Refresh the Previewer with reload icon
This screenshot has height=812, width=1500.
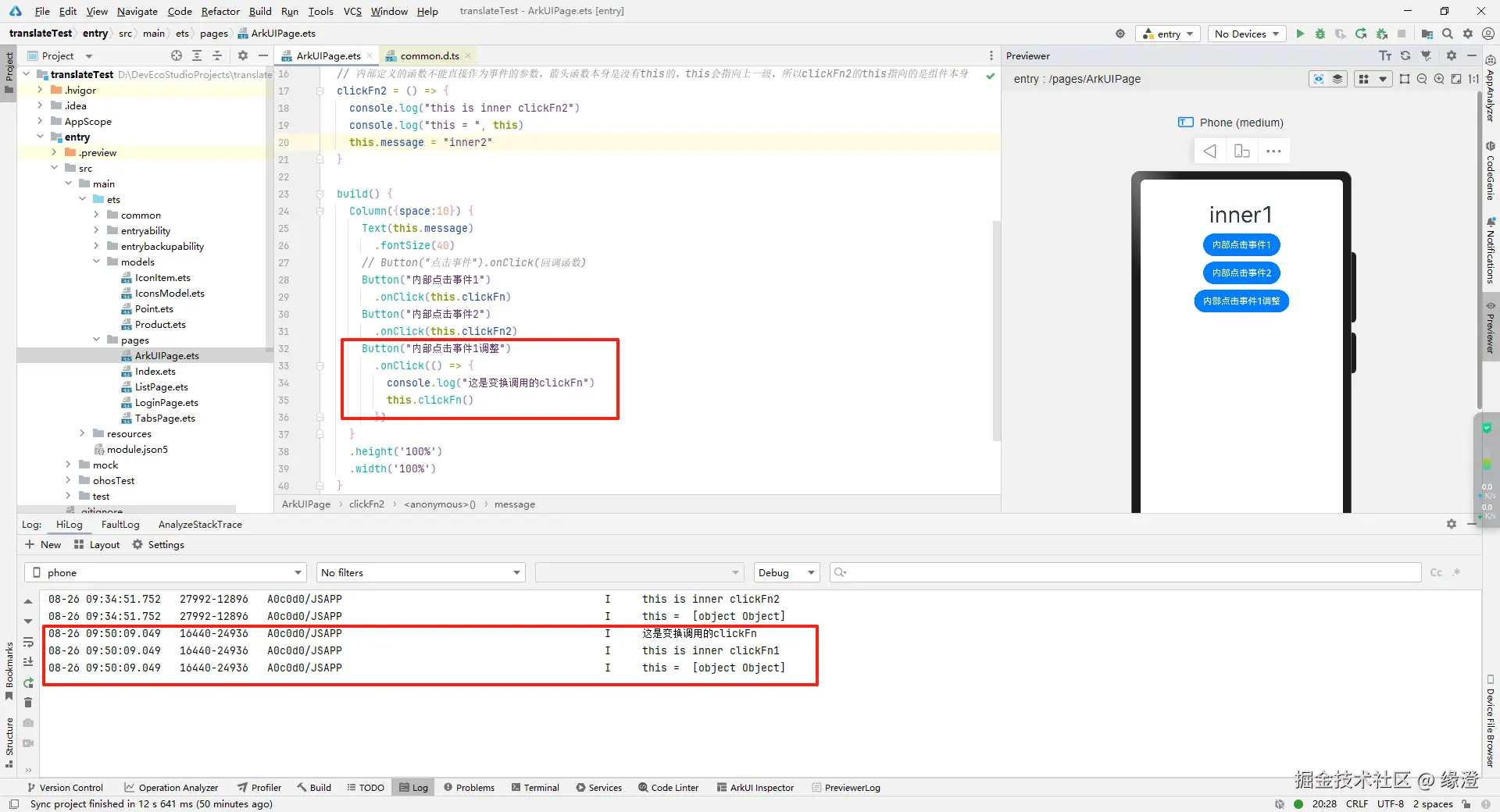(1405, 55)
